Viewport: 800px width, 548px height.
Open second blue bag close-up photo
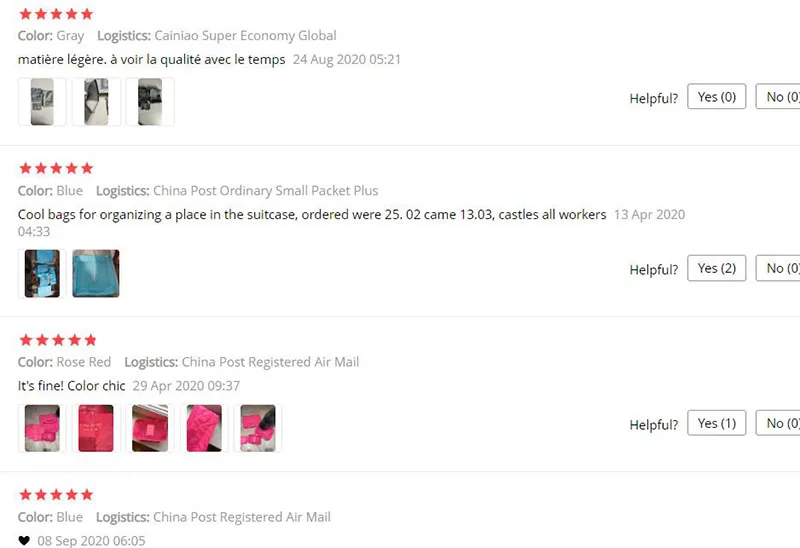click(x=96, y=273)
